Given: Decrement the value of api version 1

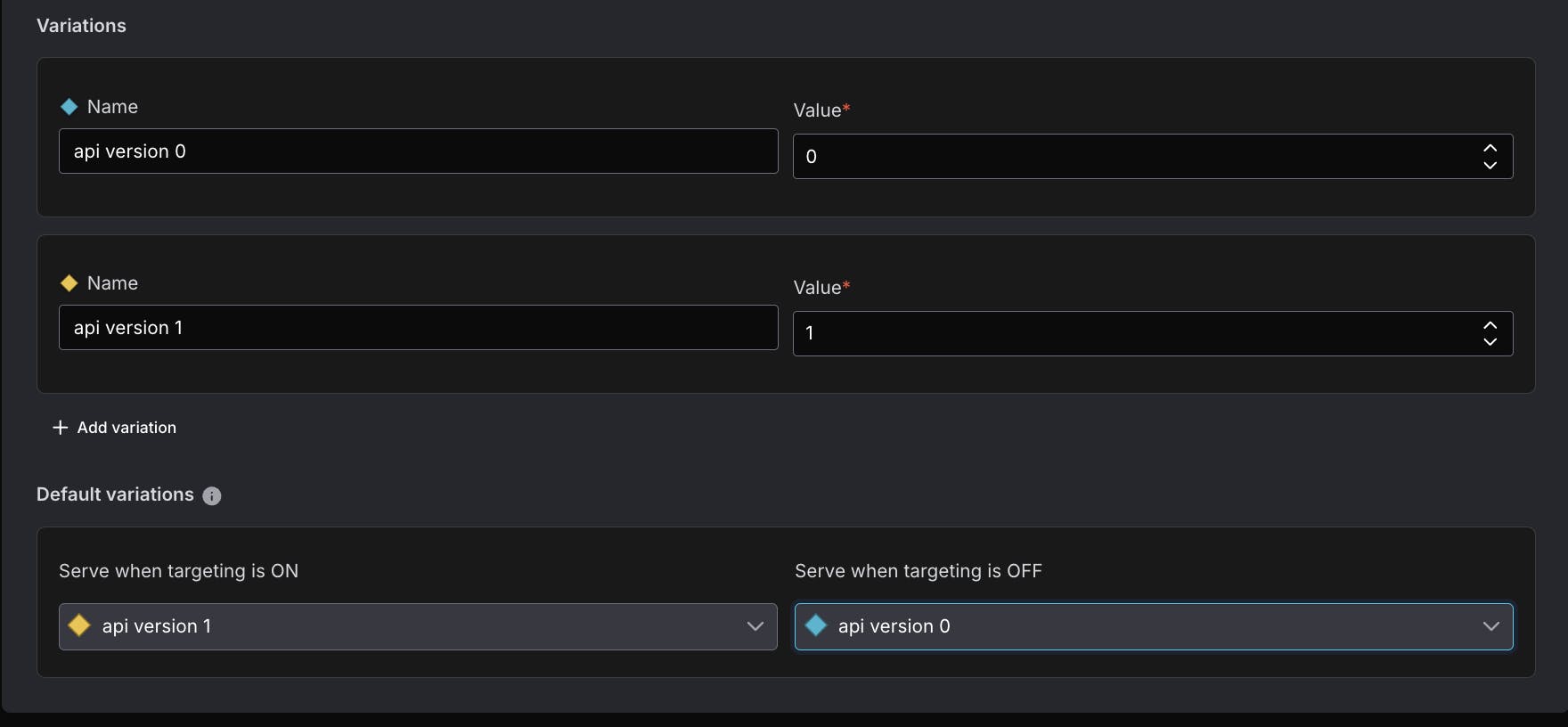Looking at the screenshot, I should click(1490, 341).
